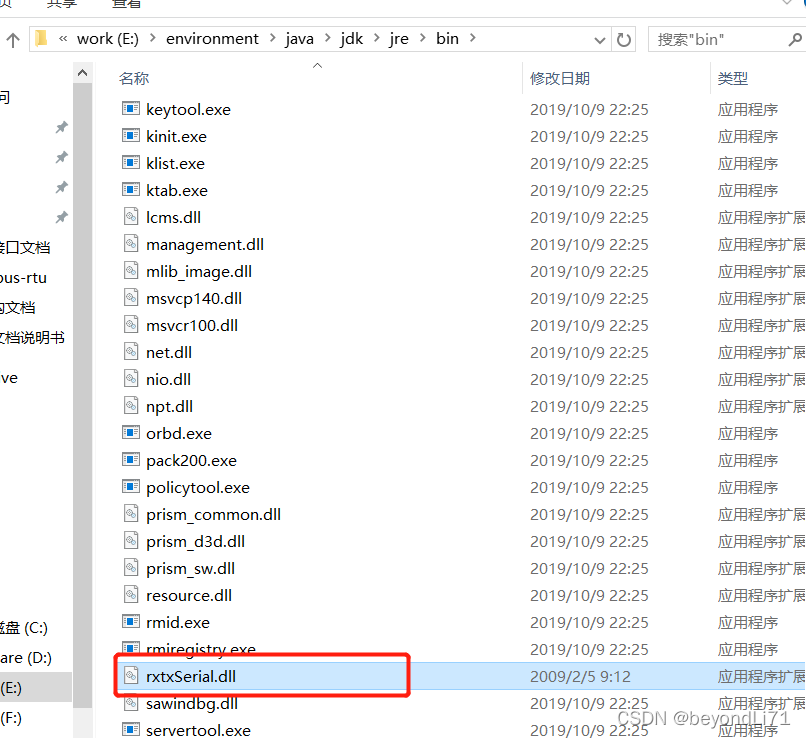Sort by 名称 column header
Viewport: 806px width, 738px height.
pos(134,79)
